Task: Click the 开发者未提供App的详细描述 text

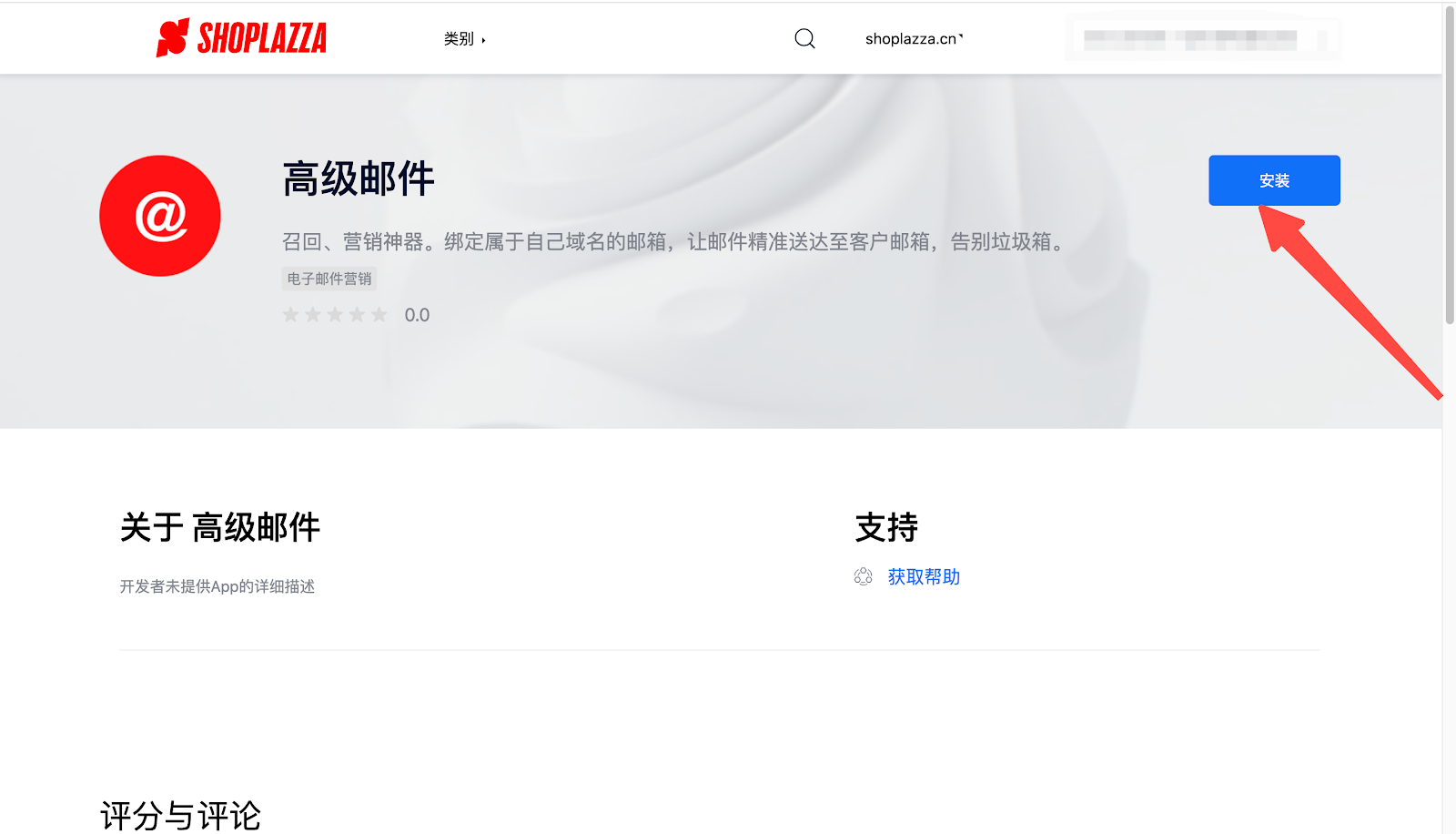Action: pyautogui.click(x=217, y=586)
